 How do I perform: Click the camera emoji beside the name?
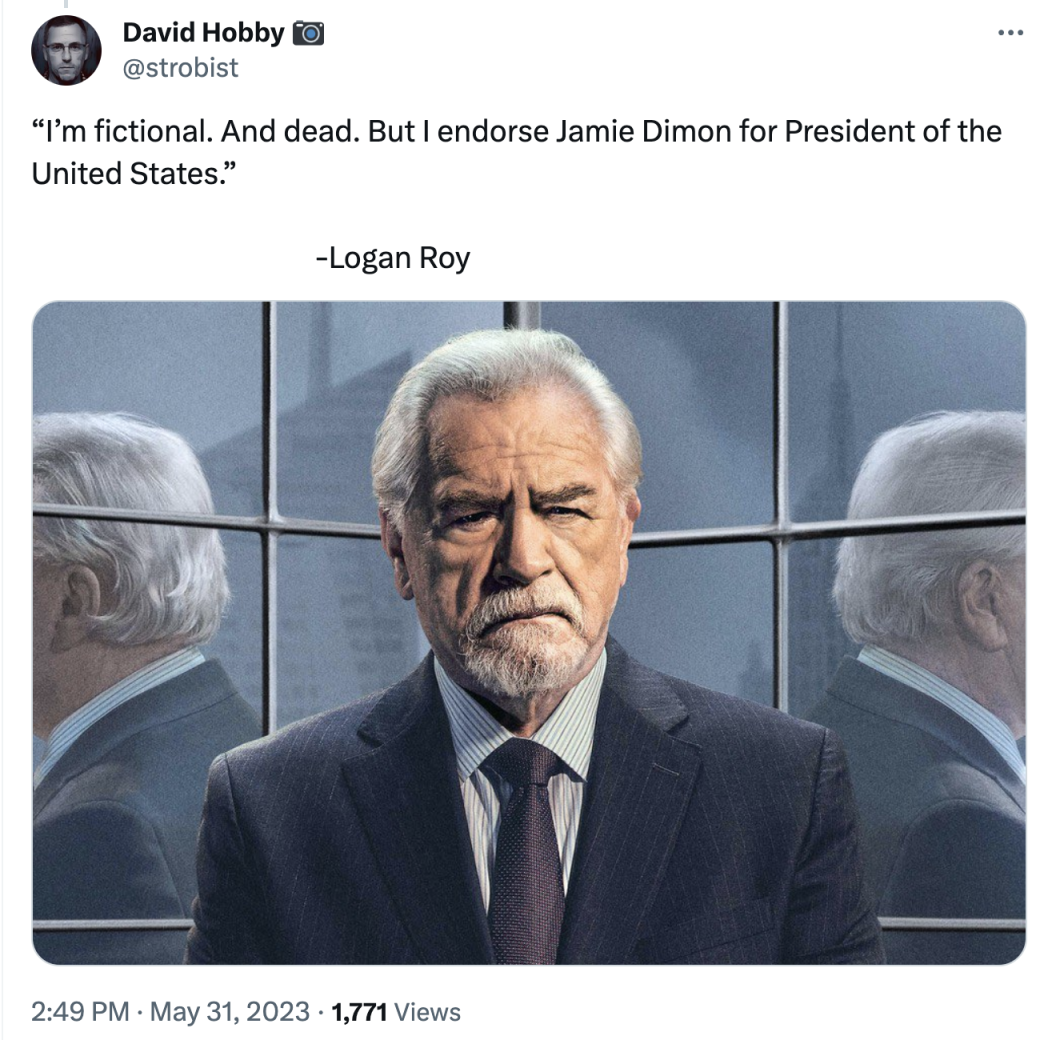(x=309, y=34)
